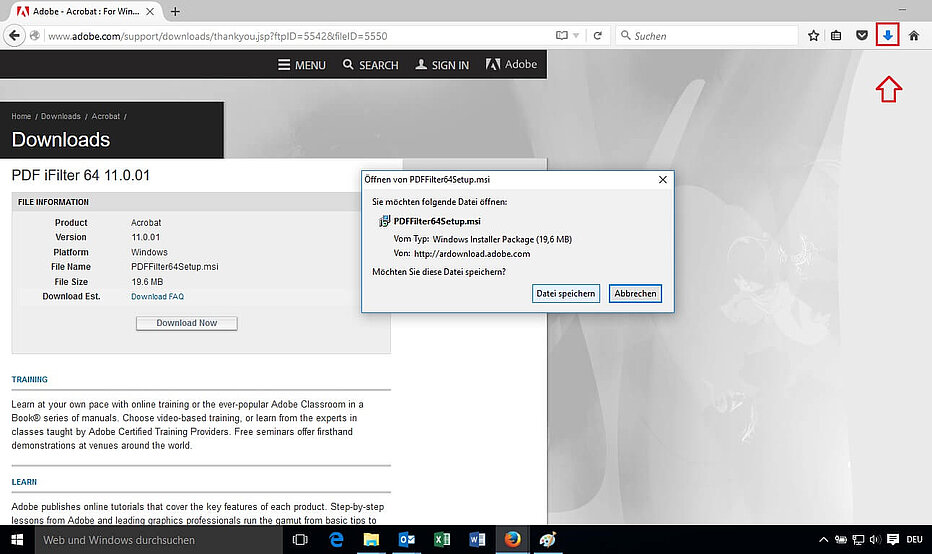Open the power/battery tray icon
This screenshot has height=554, width=932.
(840, 540)
